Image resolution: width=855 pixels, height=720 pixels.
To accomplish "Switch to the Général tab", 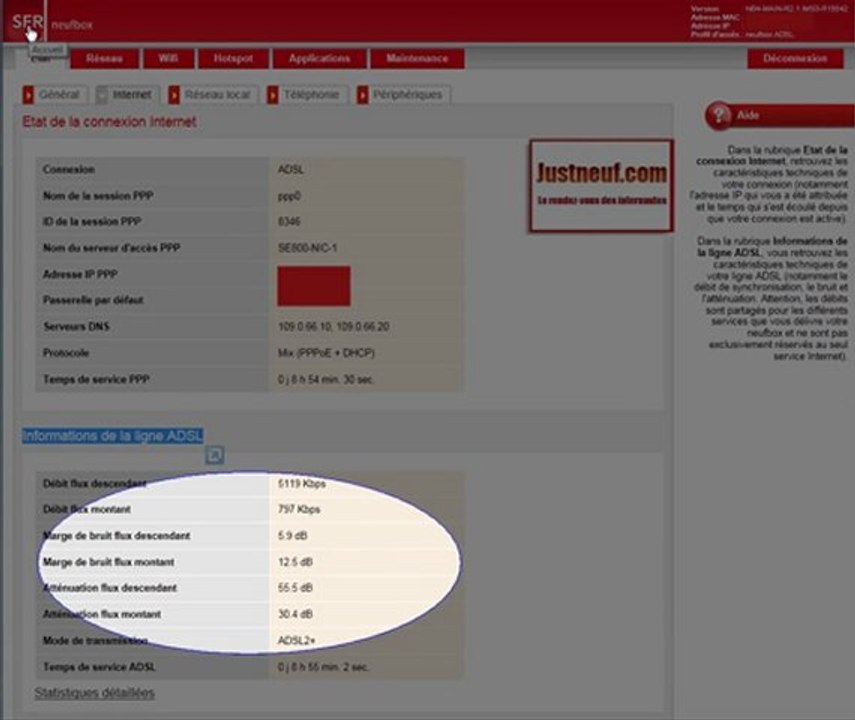I will (x=59, y=95).
